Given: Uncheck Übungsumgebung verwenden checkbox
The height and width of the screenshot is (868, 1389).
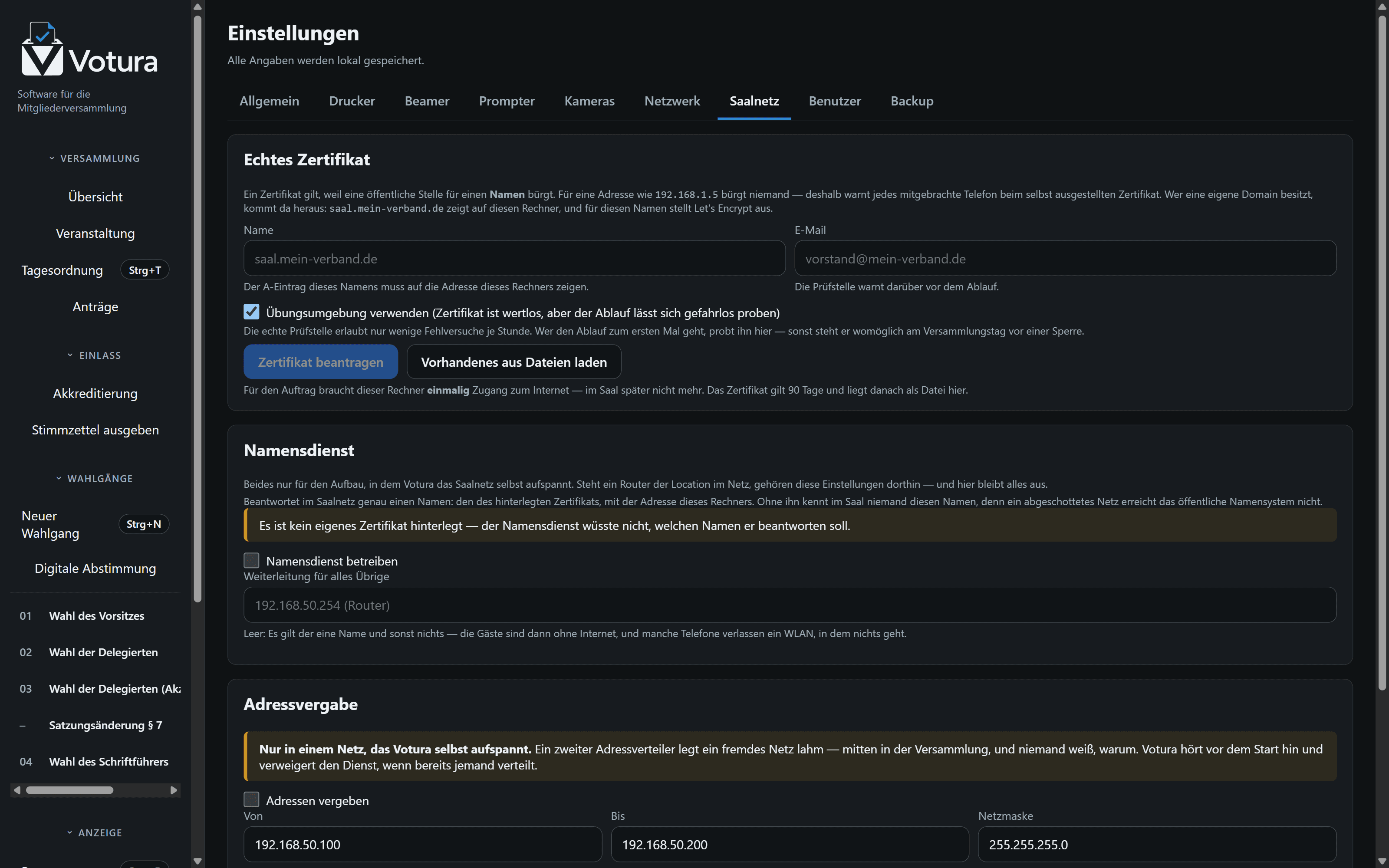Looking at the screenshot, I should click(x=251, y=312).
